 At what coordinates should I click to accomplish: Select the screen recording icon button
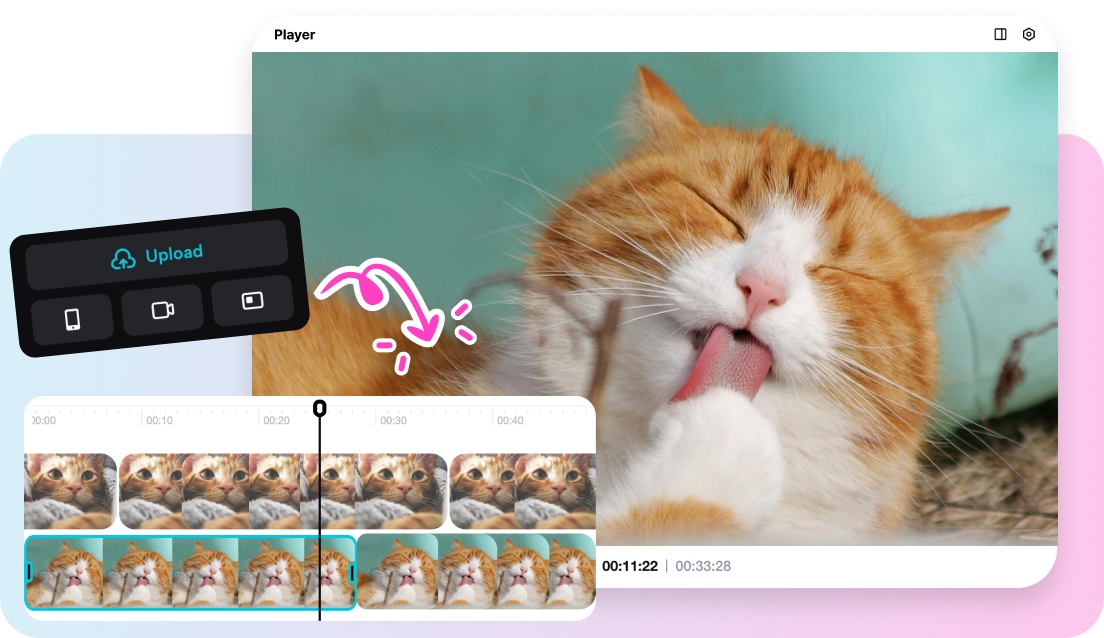point(252,301)
